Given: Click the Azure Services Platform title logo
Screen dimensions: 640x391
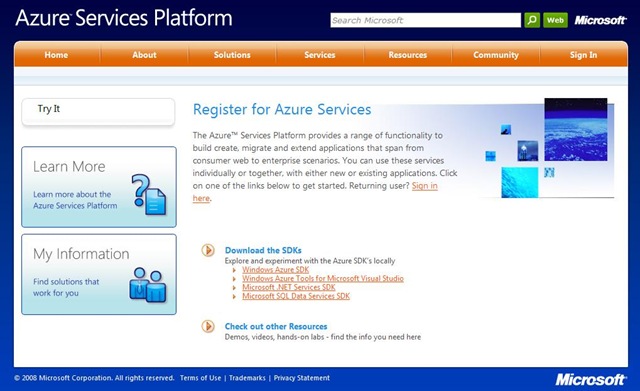Looking at the screenshot, I should (x=124, y=18).
